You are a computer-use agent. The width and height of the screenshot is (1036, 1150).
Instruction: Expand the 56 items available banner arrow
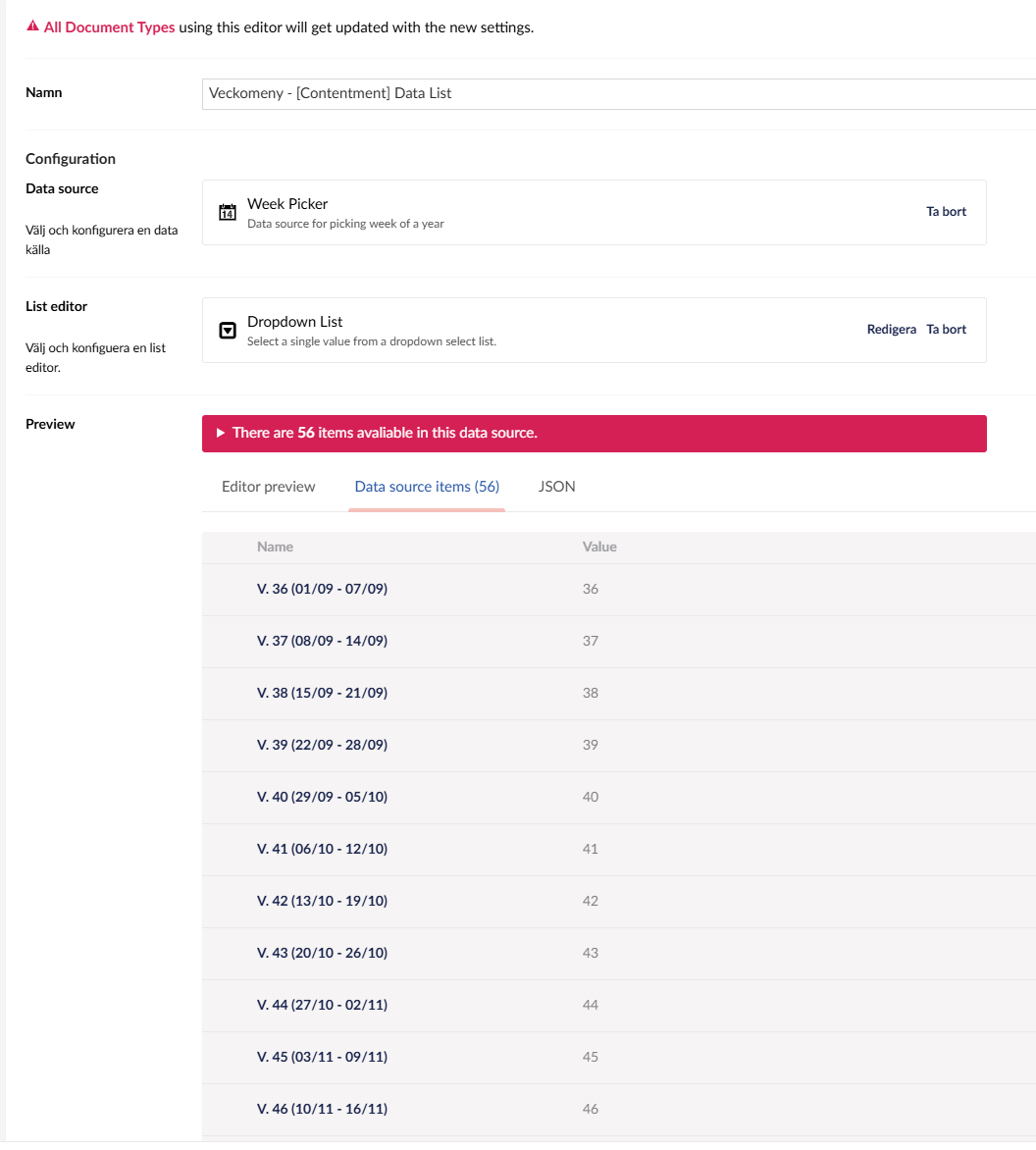click(x=221, y=433)
